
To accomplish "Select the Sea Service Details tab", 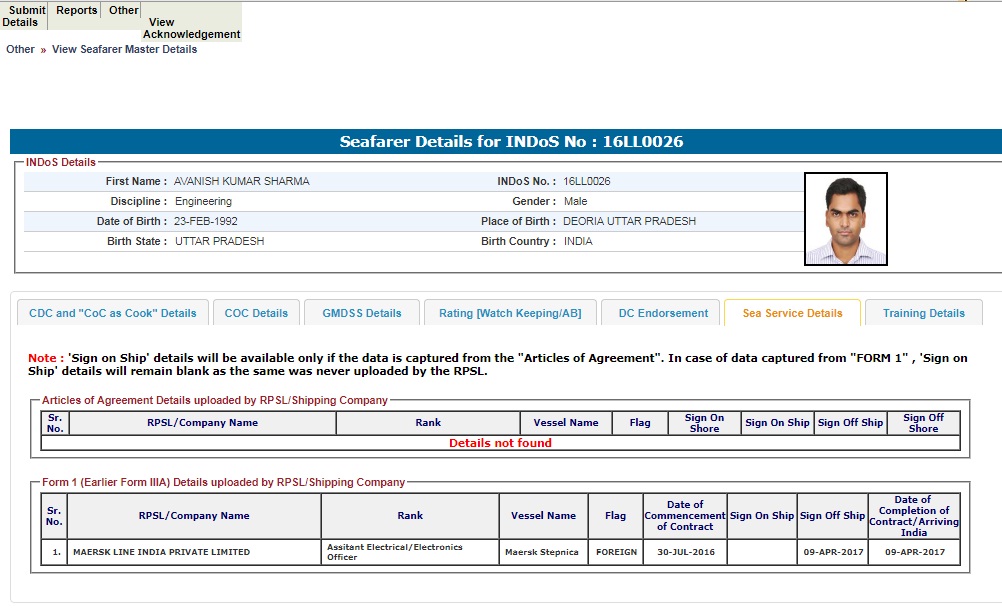I will click(792, 313).
